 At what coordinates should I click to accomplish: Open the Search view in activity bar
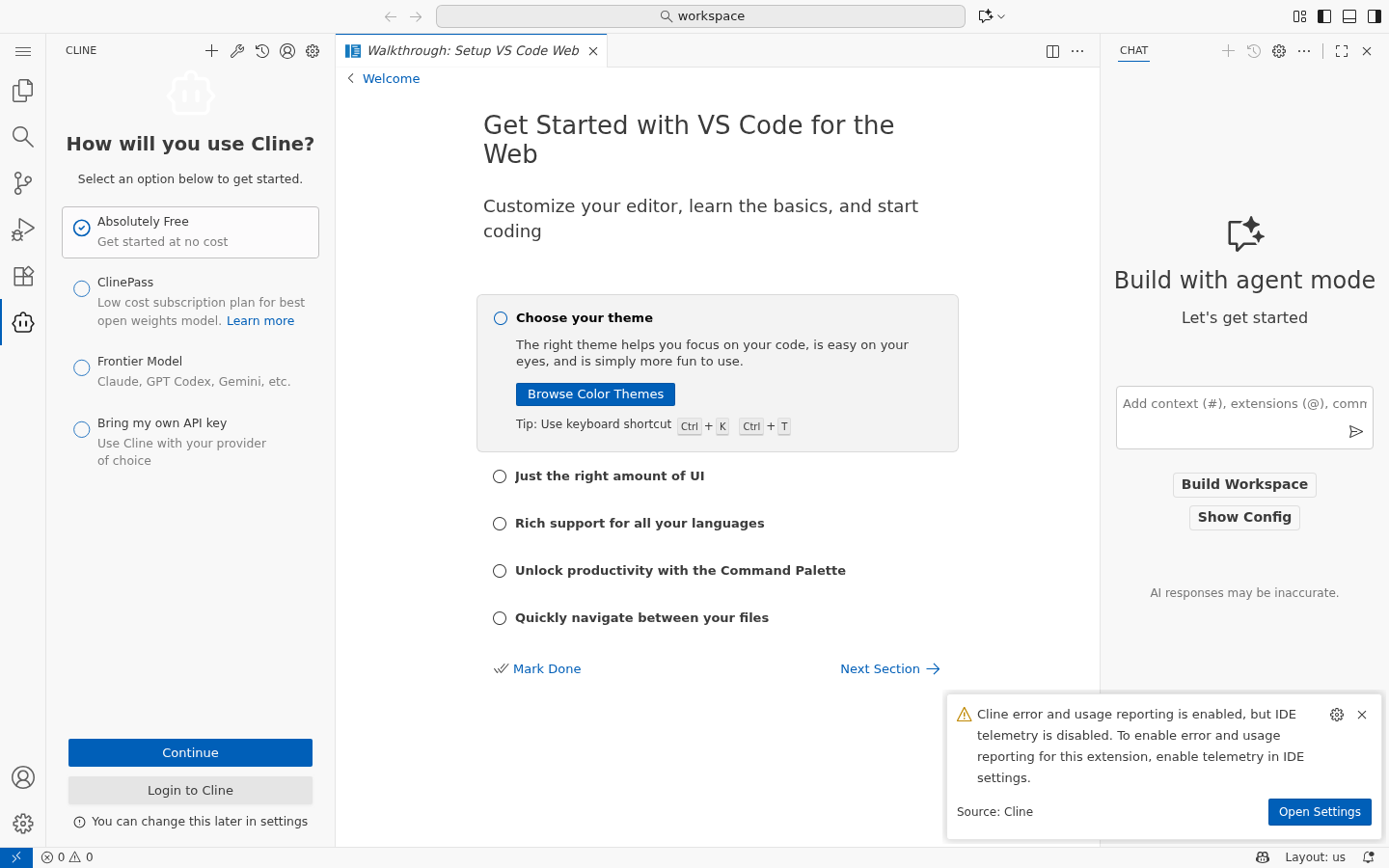pyautogui.click(x=23, y=137)
